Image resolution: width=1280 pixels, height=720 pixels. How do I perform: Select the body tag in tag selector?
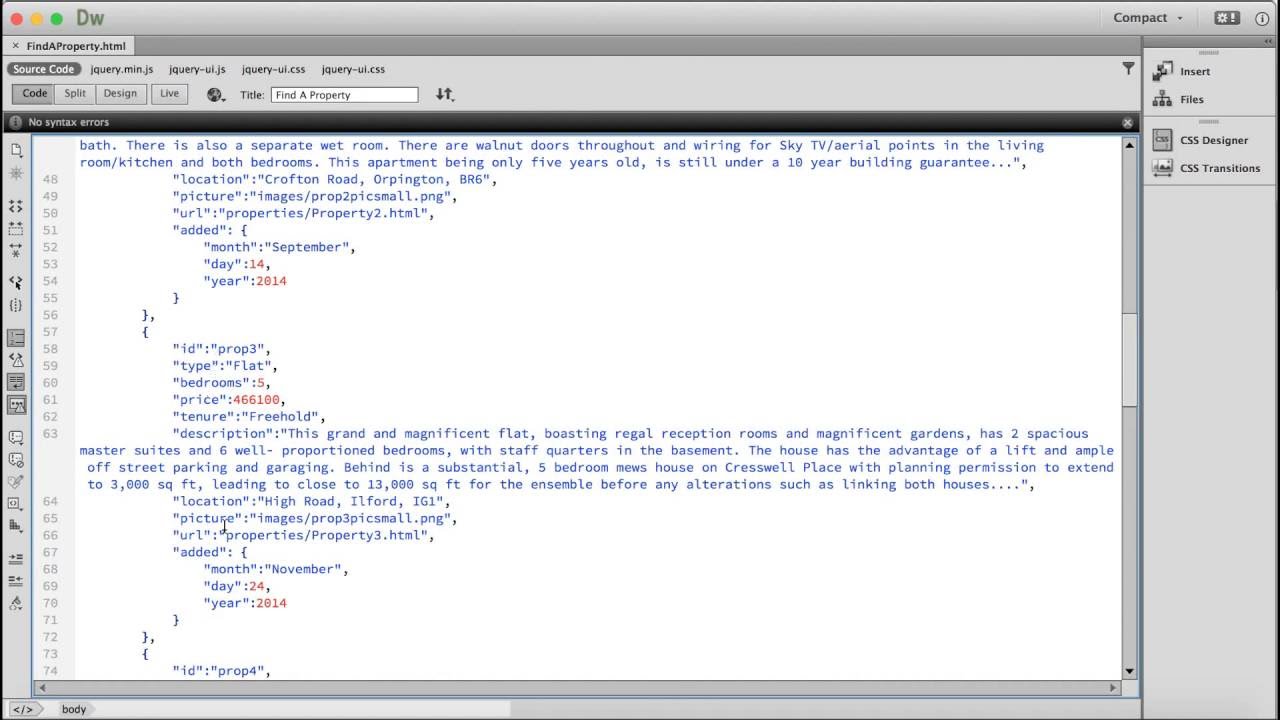click(74, 709)
